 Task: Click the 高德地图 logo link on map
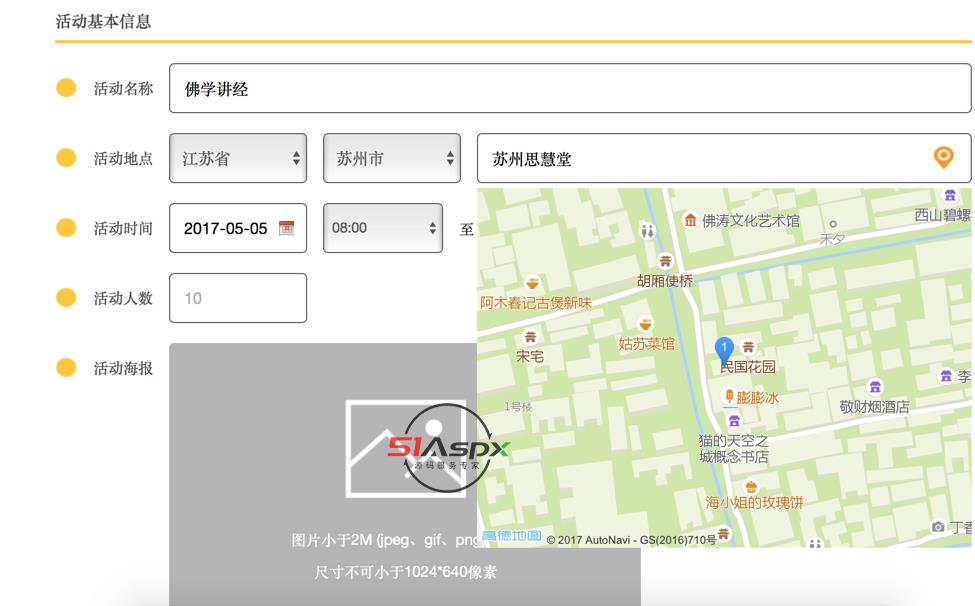(511, 537)
